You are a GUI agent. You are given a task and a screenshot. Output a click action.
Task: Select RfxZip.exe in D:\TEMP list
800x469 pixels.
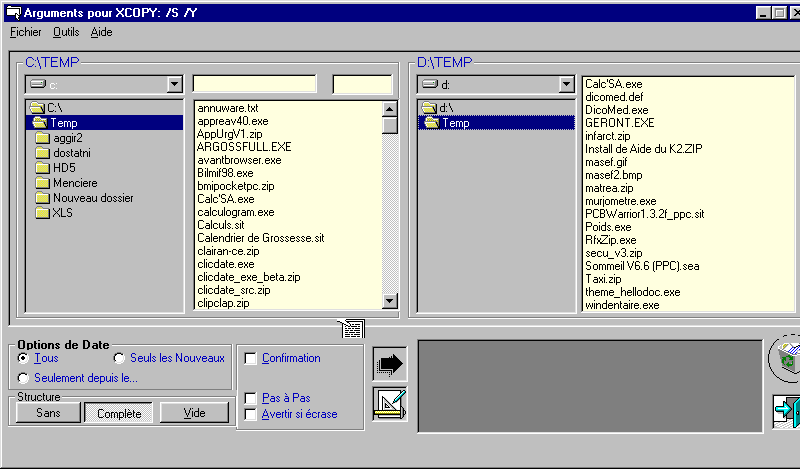click(x=610, y=240)
